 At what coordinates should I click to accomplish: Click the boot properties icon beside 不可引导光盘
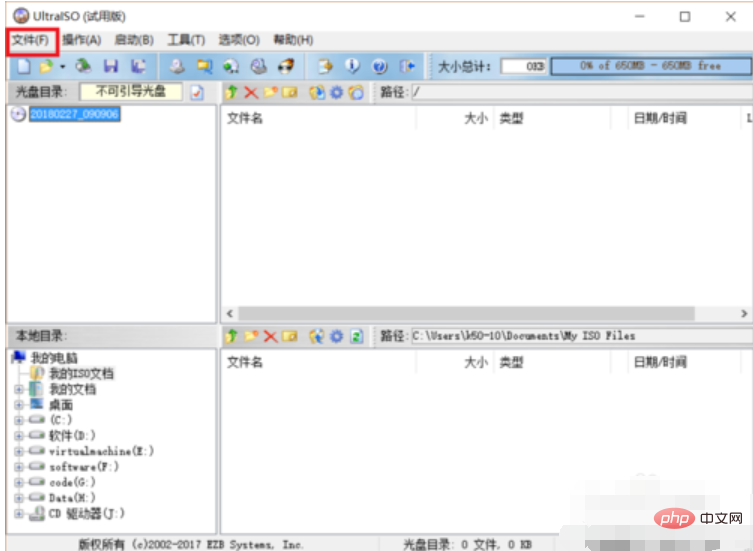click(x=197, y=92)
